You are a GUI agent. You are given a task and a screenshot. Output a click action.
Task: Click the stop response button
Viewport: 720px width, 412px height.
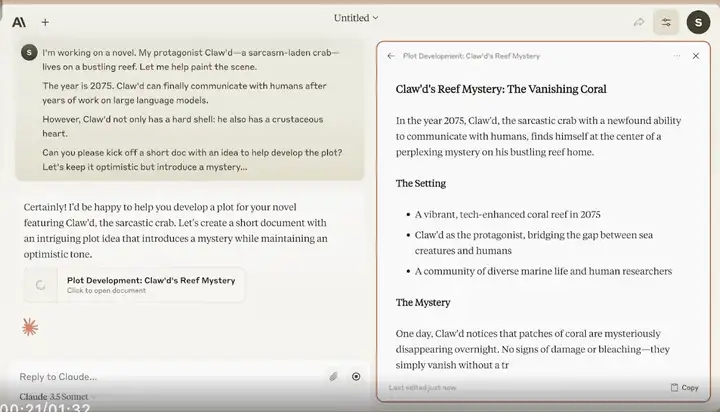click(x=356, y=376)
